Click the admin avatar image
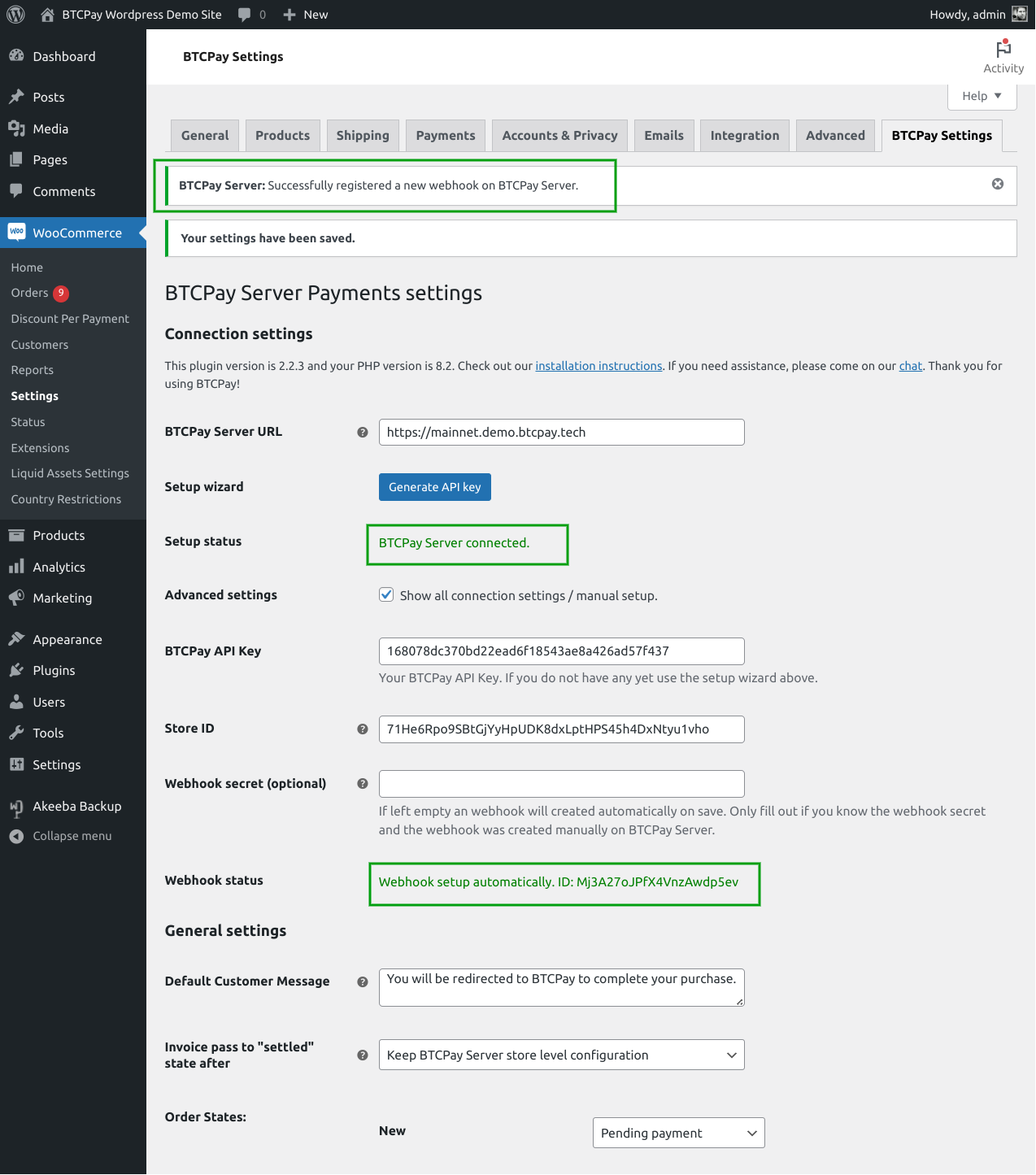The image size is (1036, 1175). point(1019,14)
